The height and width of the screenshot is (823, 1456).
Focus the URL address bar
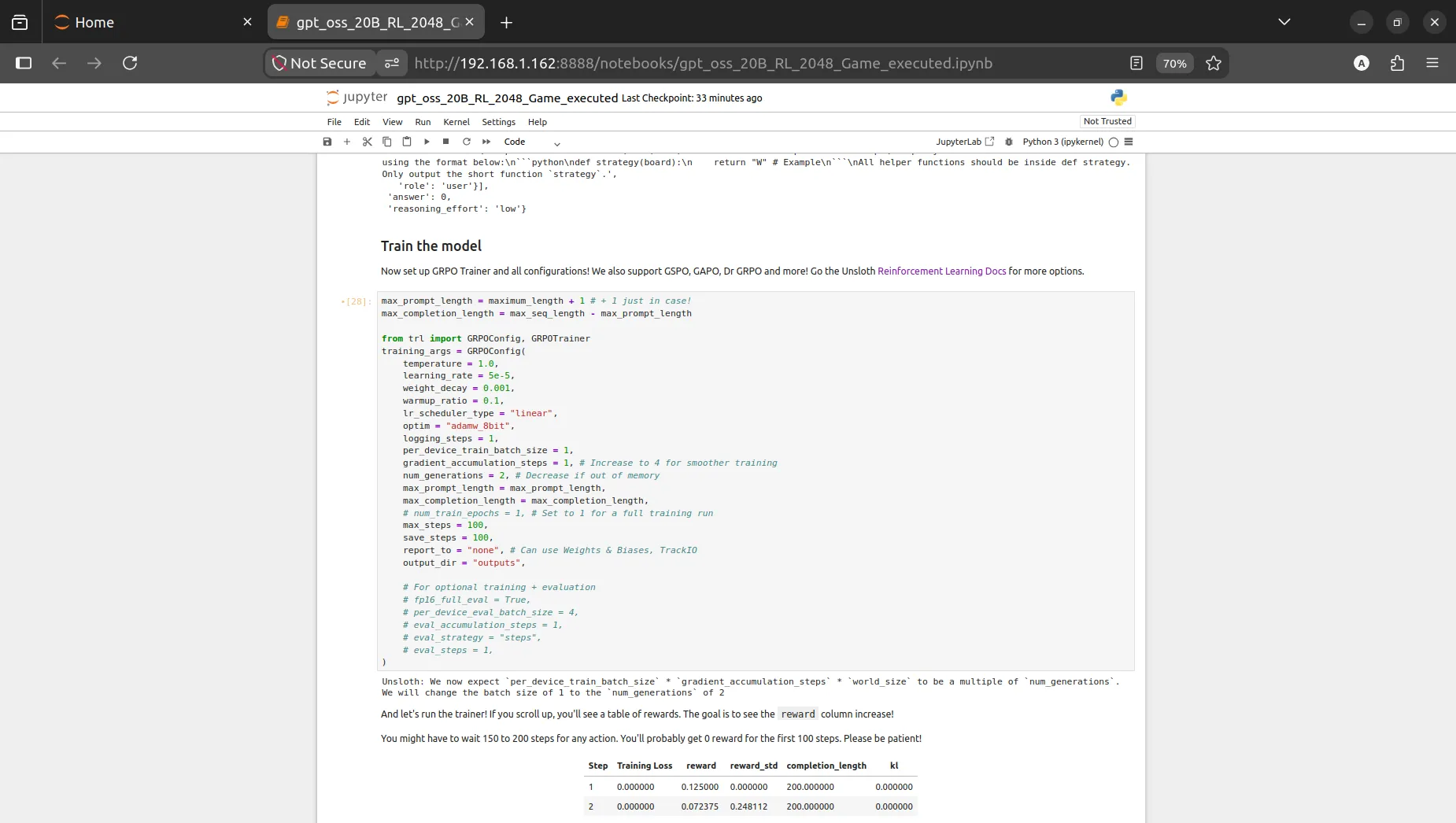point(703,63)
